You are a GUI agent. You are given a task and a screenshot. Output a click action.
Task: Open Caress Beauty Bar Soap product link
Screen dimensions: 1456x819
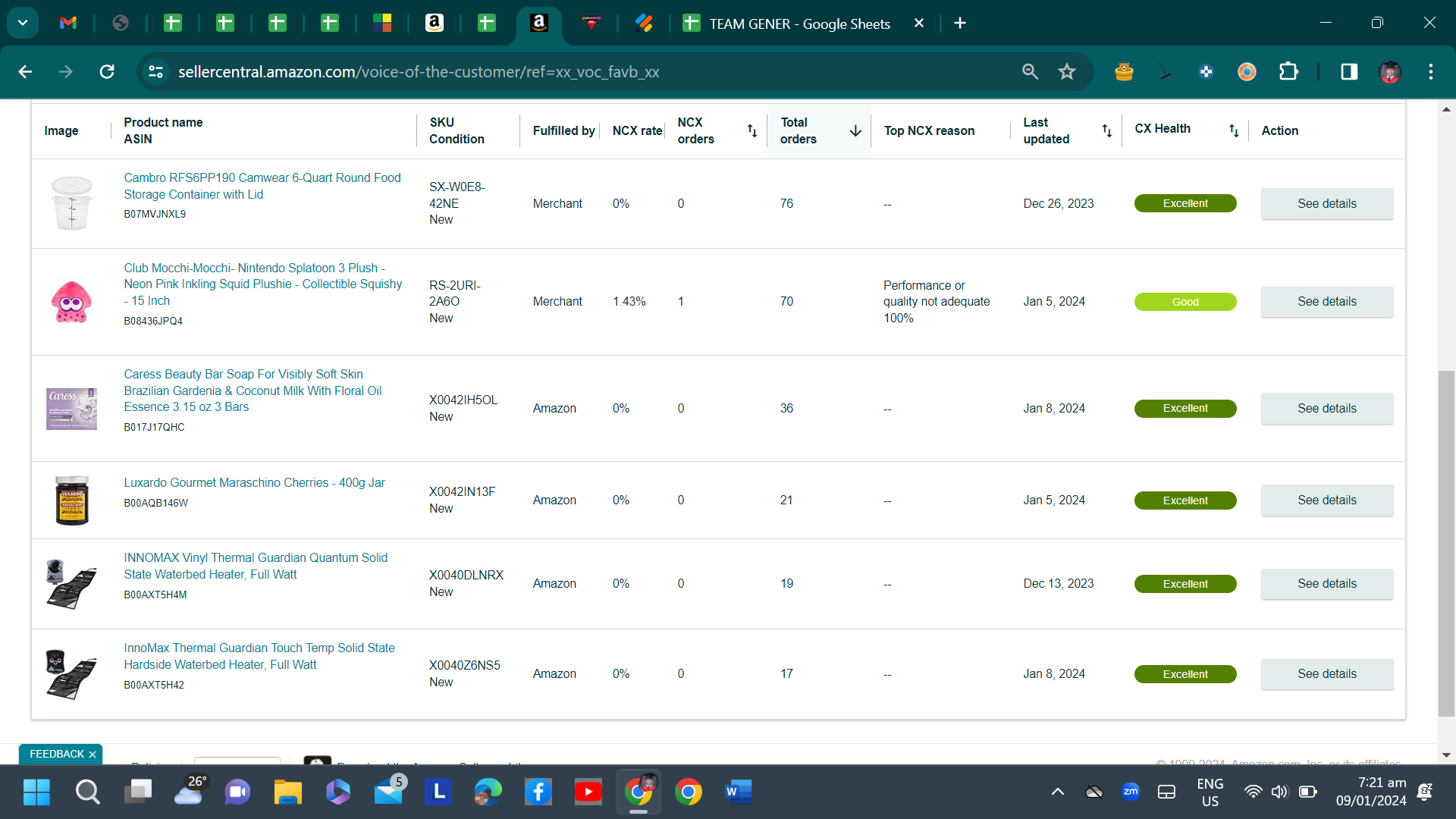click(x=253, y=391)
